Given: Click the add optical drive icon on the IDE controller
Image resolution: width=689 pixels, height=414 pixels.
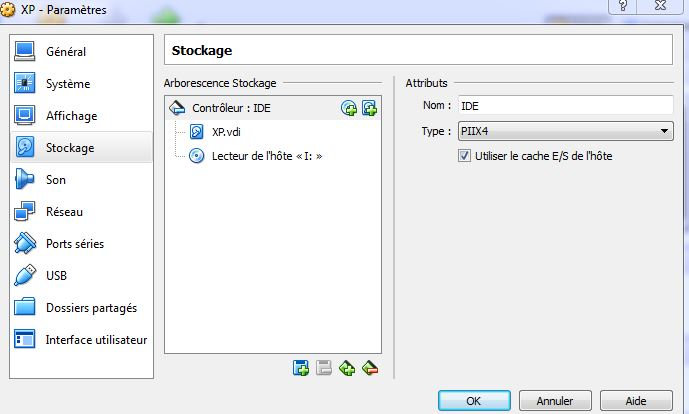Looking at the screenshot, I should [349, 108].
